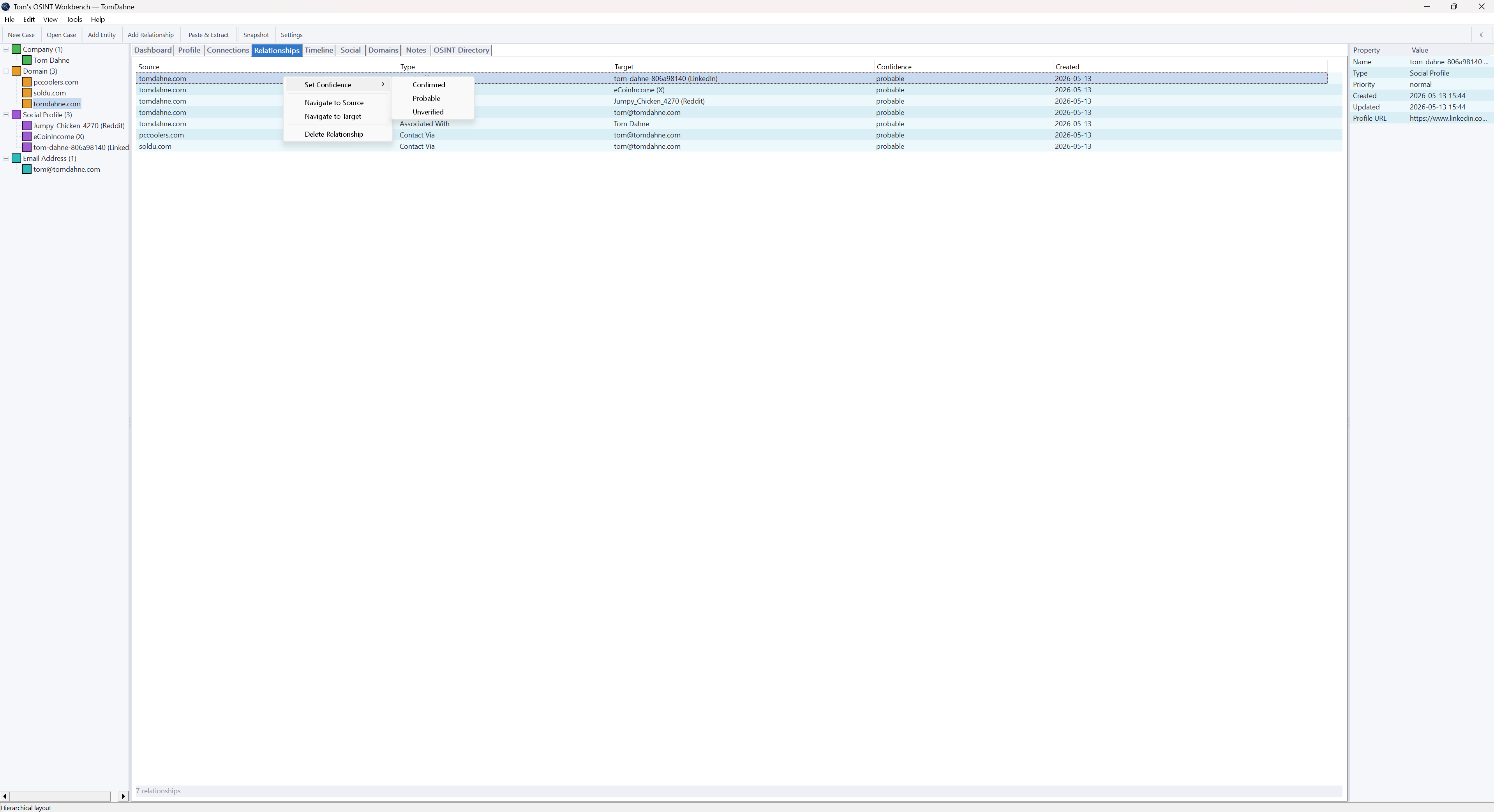Click the orange icon beside soldu.com
The height and width of the screenshot is (812, 1494).
[26, 93]
